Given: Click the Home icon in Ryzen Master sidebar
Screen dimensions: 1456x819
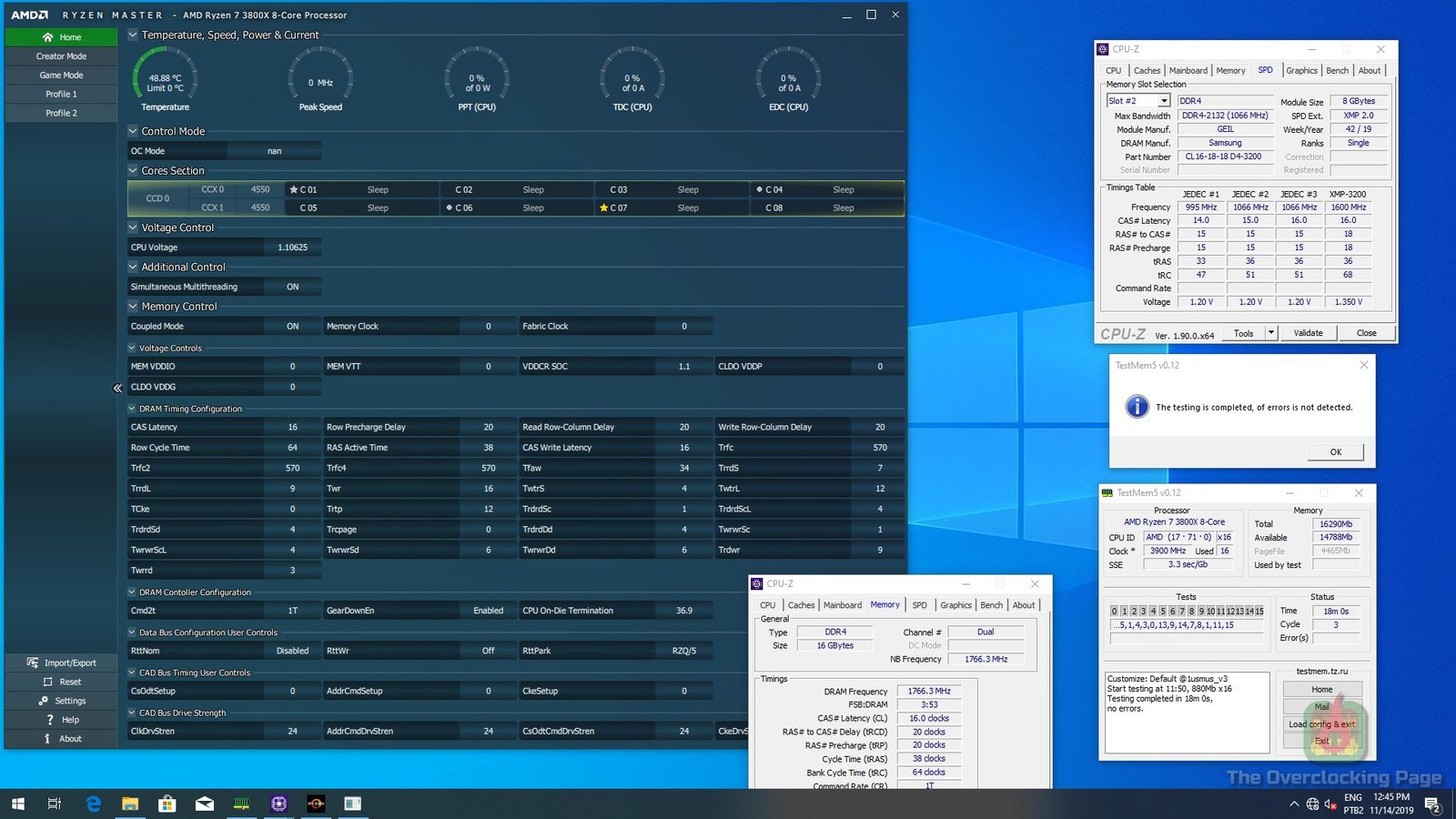Looking at the screenshot, I should (x=47, y=37).
